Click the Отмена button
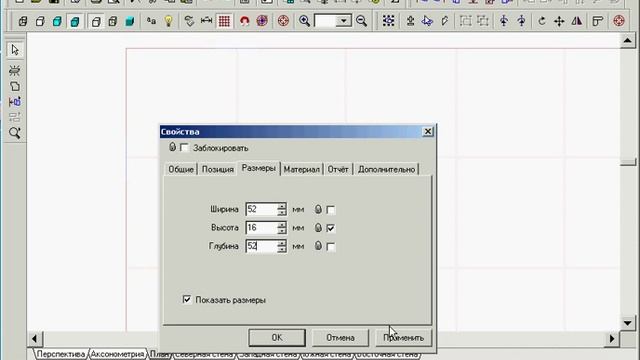The image size is (640, 360). [340, 338]
